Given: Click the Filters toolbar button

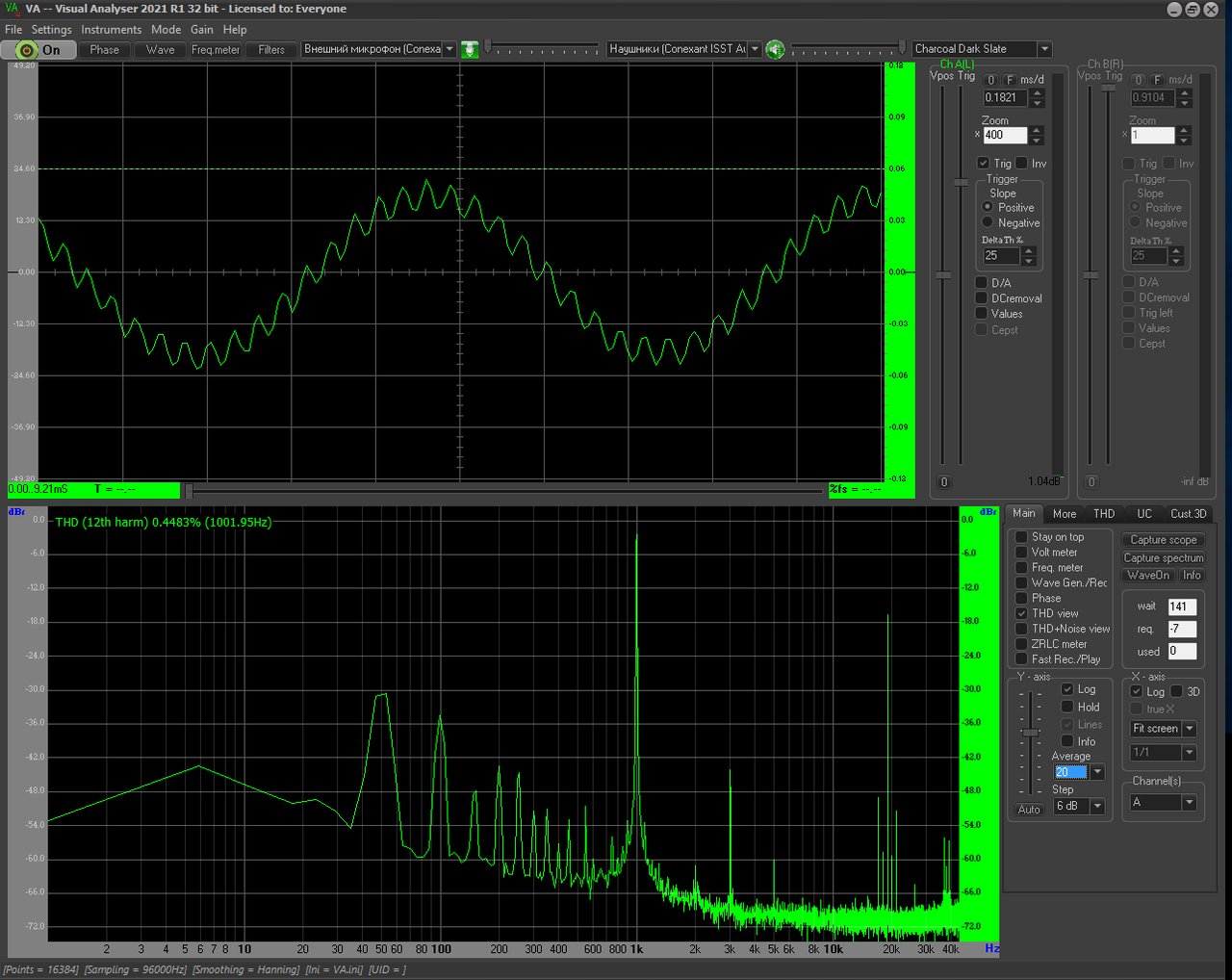Looking at the screenshot, I should point(271,50).
